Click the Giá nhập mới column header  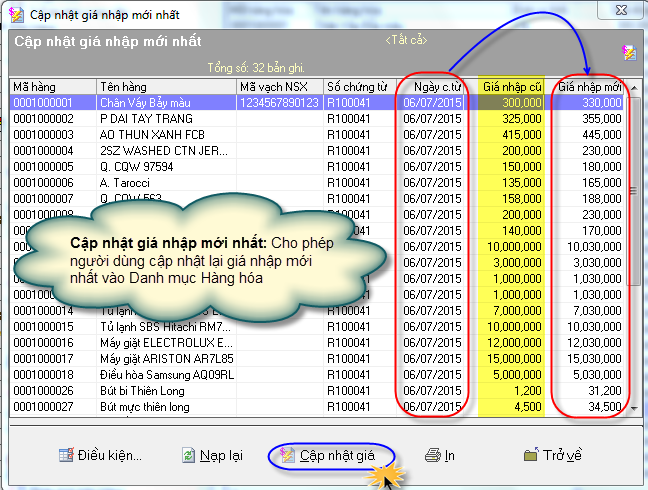click(590, 87)
